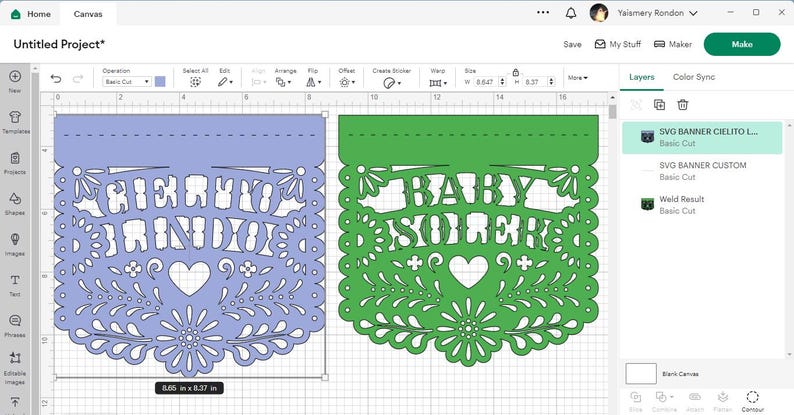Click the Home icon tab
Image resolution: width=794 pixels, height=415 pixels.
coord(31,14)
